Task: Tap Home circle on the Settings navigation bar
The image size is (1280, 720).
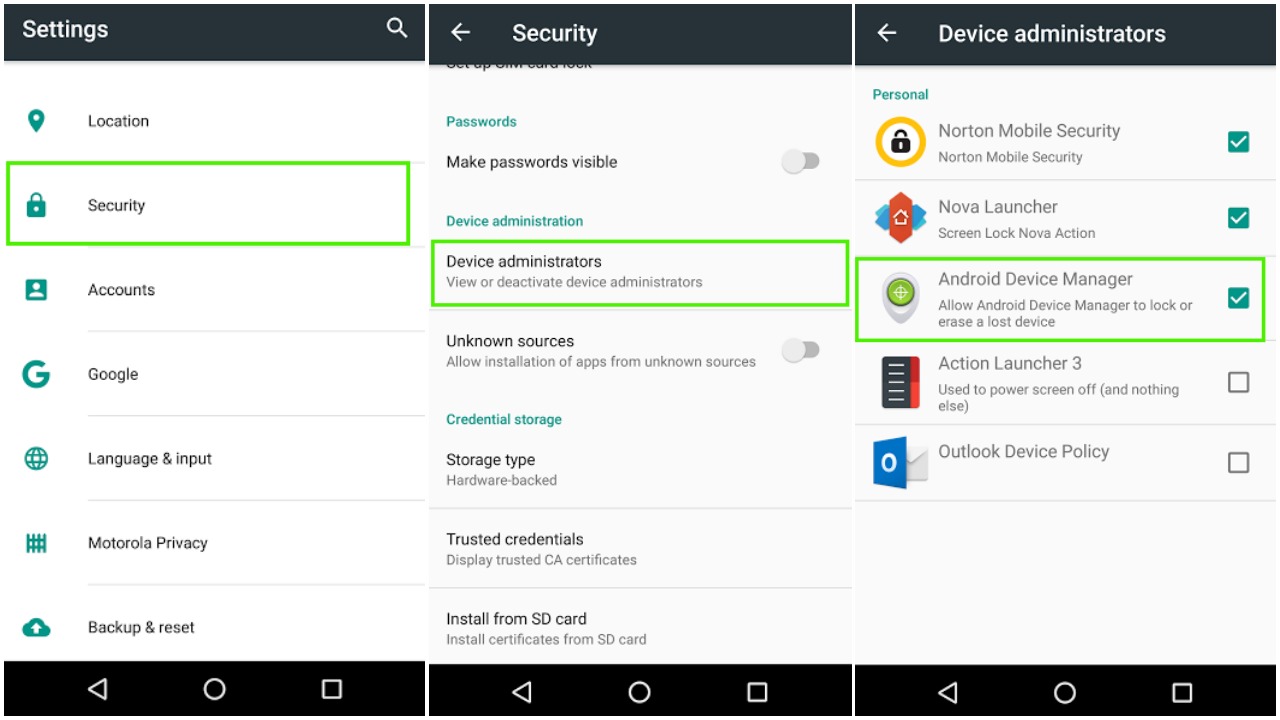Action: tap(214, 689)
